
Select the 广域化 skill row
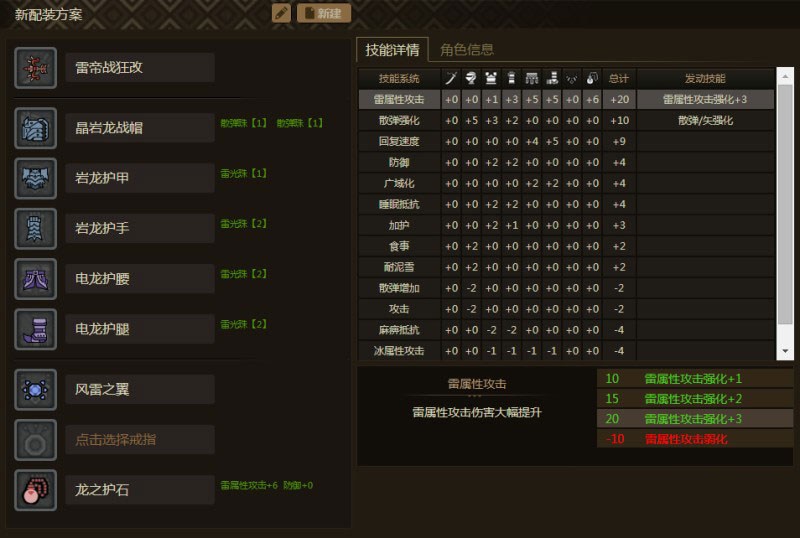(566, 183)
